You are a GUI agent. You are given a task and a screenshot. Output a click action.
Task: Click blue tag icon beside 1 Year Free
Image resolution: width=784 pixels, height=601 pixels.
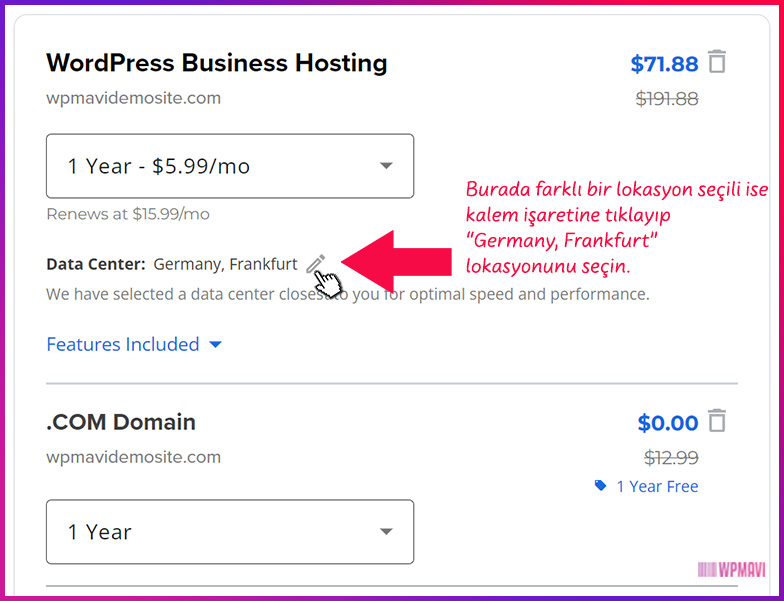point(600,486)
